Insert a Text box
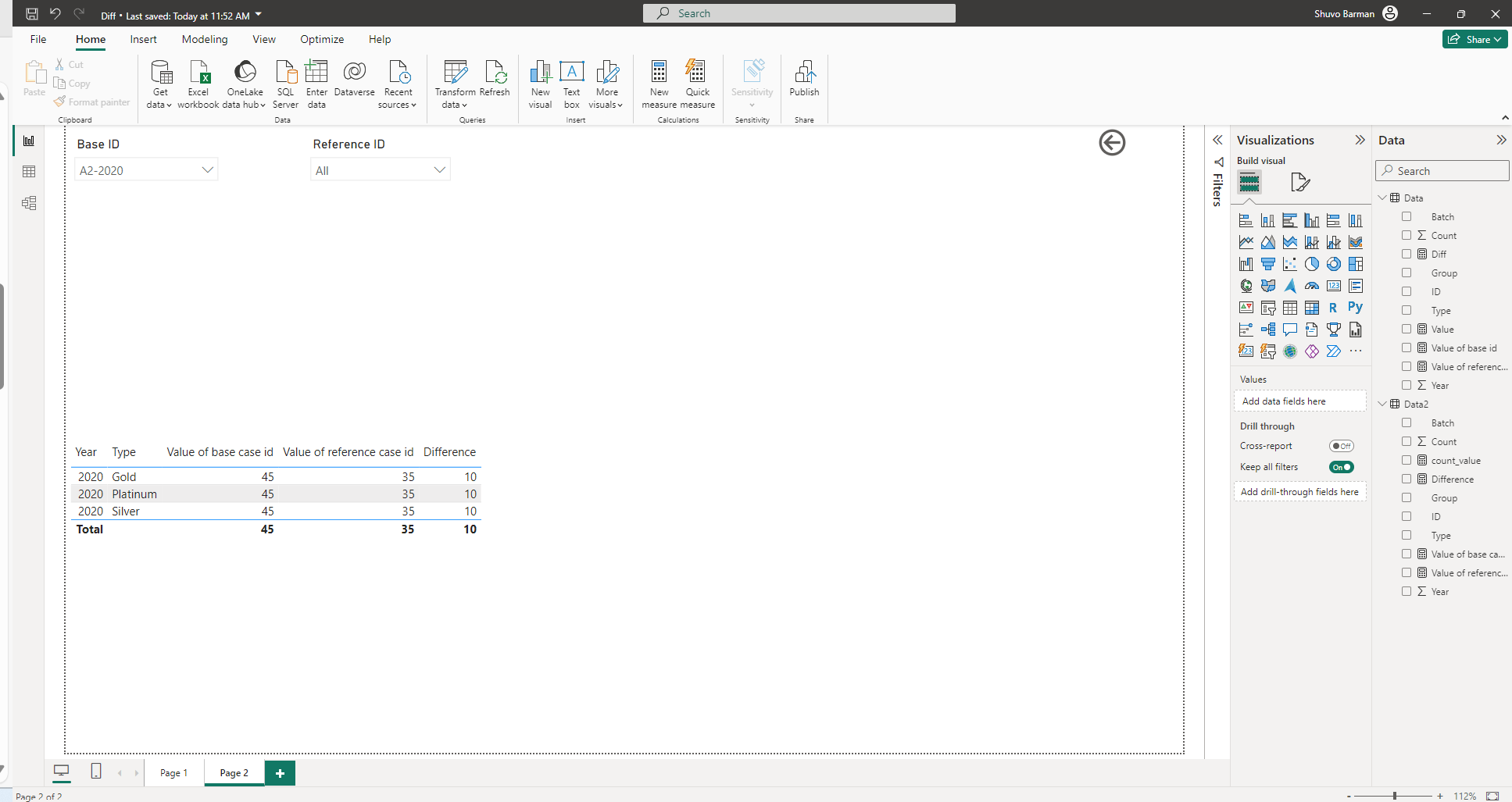Screen dimensions: 1512x802 click(x=572, y=84)
